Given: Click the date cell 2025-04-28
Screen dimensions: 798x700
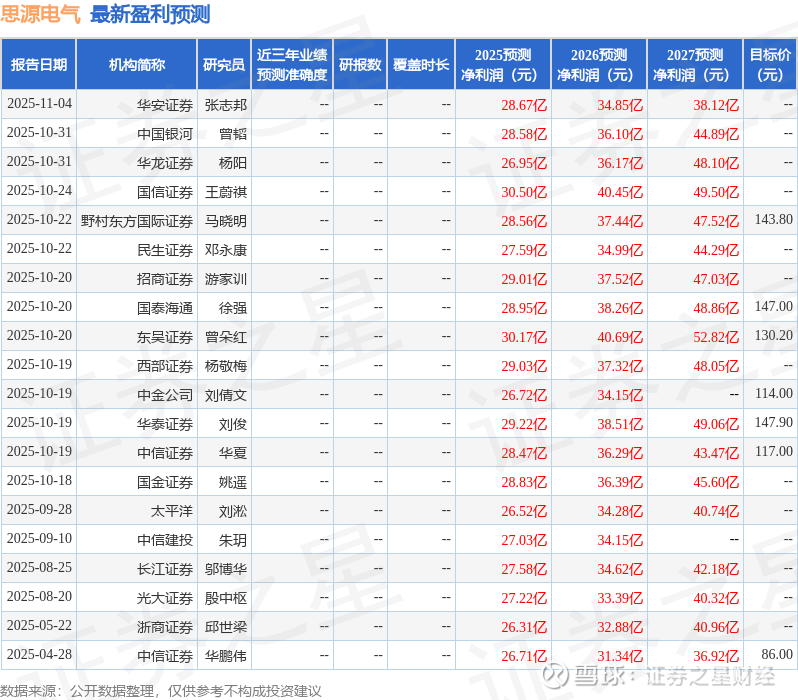Looking at the screenshot, I should click(x=39, y=655).
